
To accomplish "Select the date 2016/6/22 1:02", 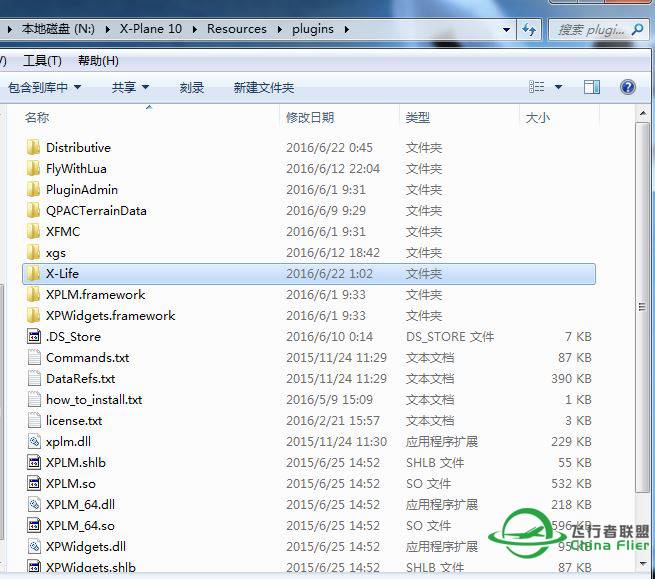I will pos(329,274).
